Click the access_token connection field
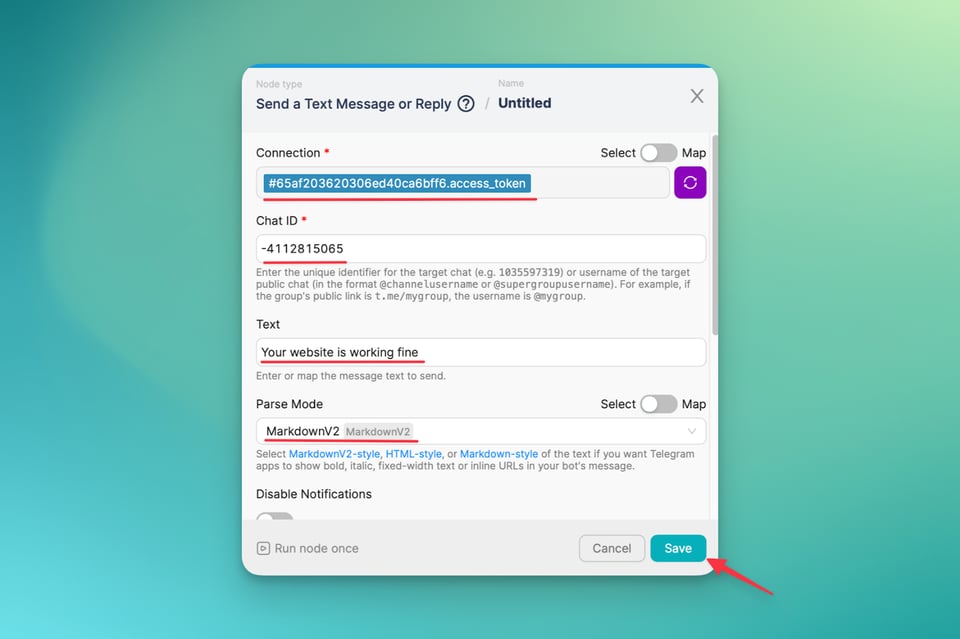This screenshot has height=639, width=960. (x=463, y=183)
